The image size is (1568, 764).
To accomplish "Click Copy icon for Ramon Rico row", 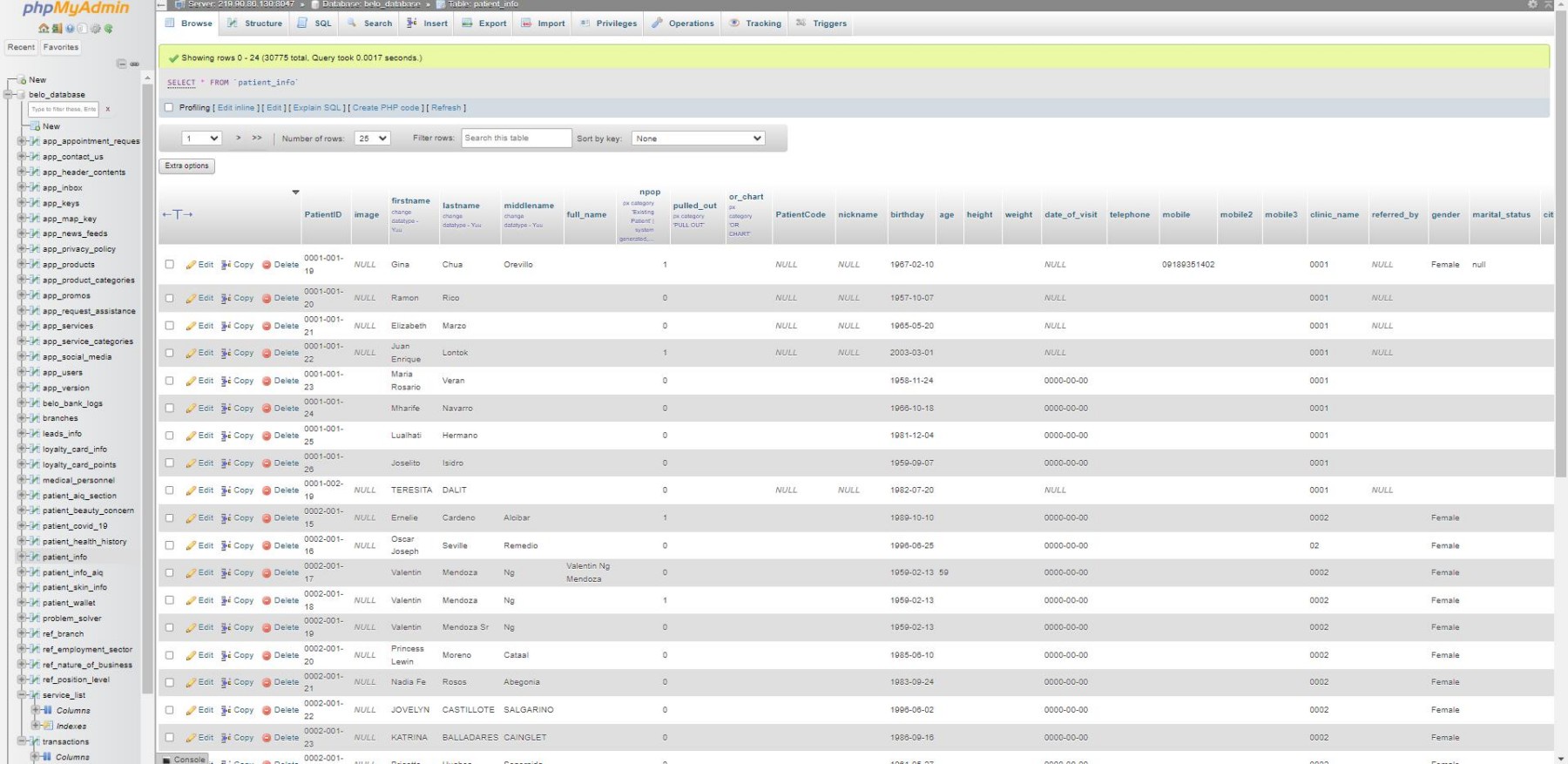I will coord(226,298).
